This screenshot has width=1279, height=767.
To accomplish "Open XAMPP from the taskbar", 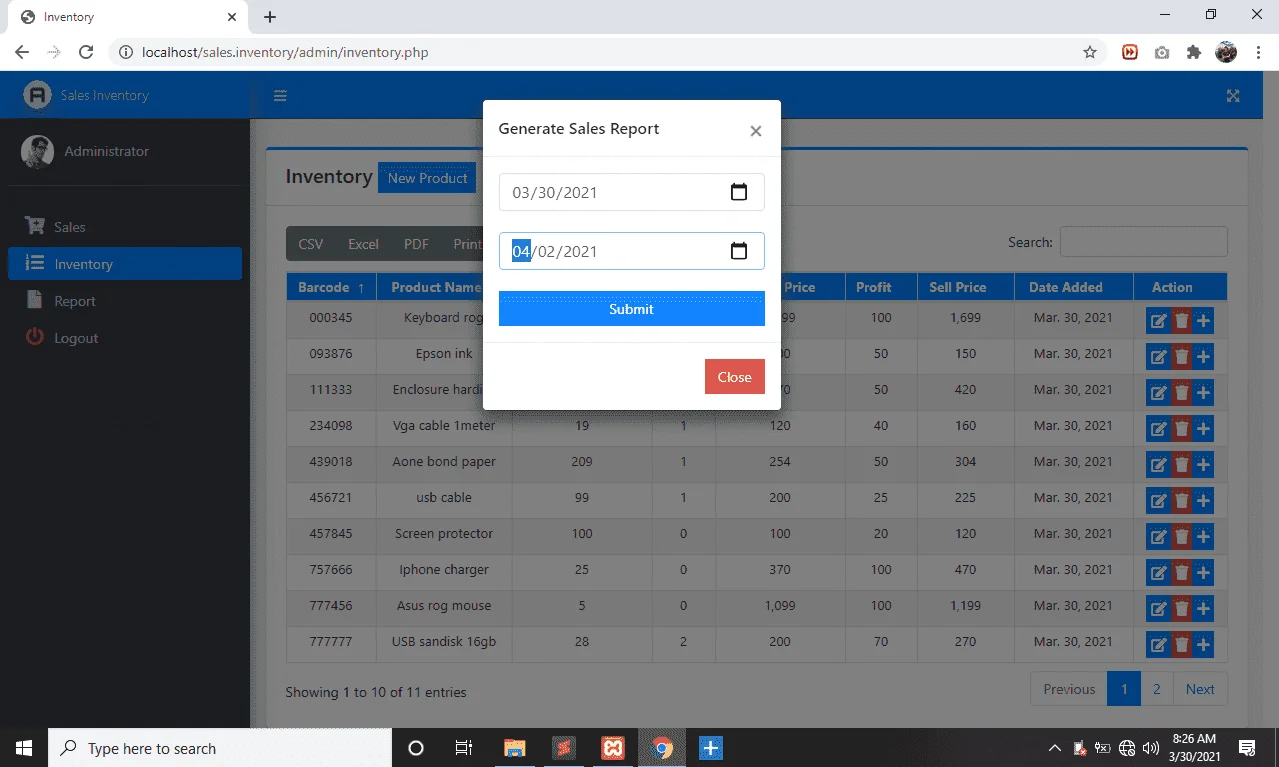I will point(613,748).
